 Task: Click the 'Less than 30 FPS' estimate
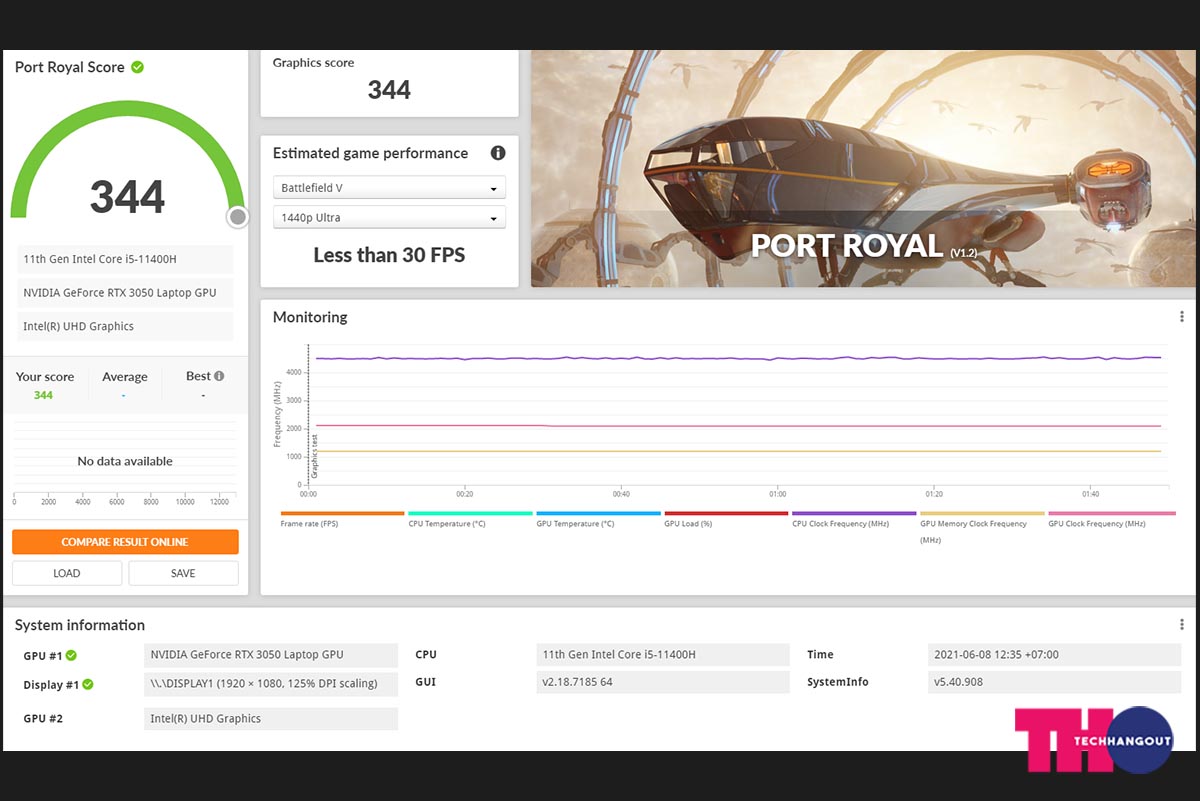click(389, 255)
